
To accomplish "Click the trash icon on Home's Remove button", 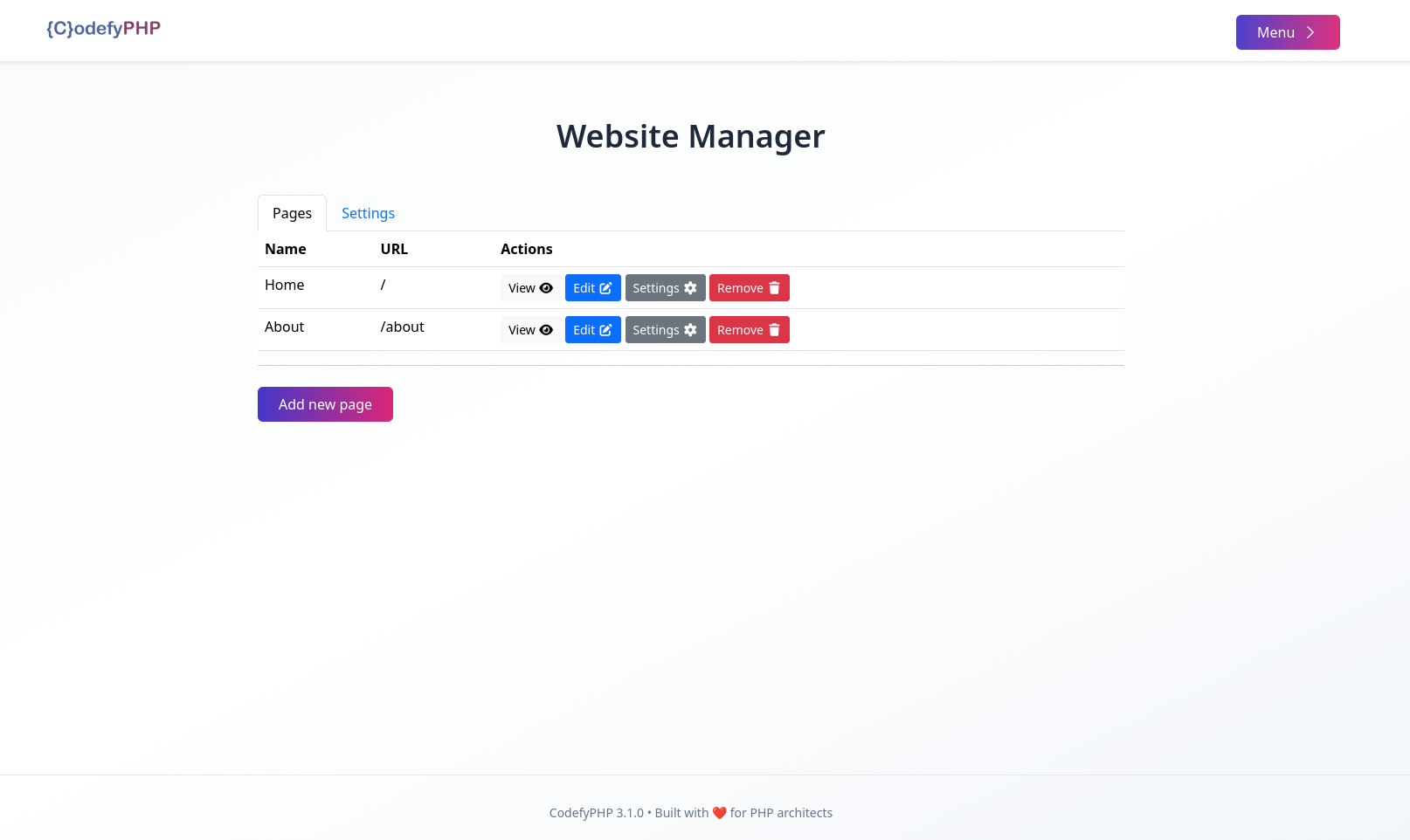I will 775,287.
